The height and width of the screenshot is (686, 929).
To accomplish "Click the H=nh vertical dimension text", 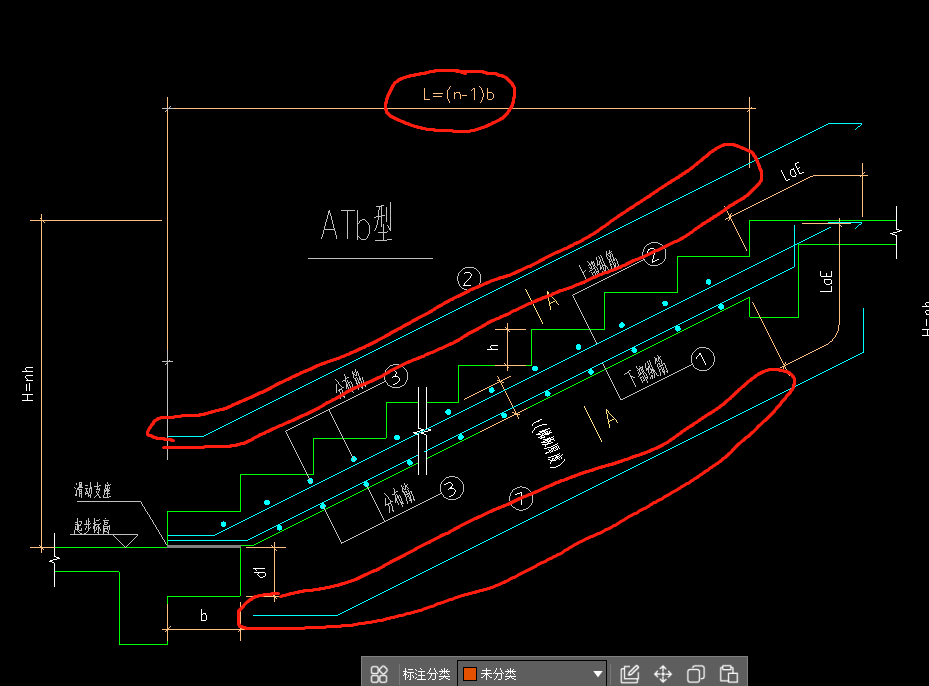I will [x=28, y=384].
